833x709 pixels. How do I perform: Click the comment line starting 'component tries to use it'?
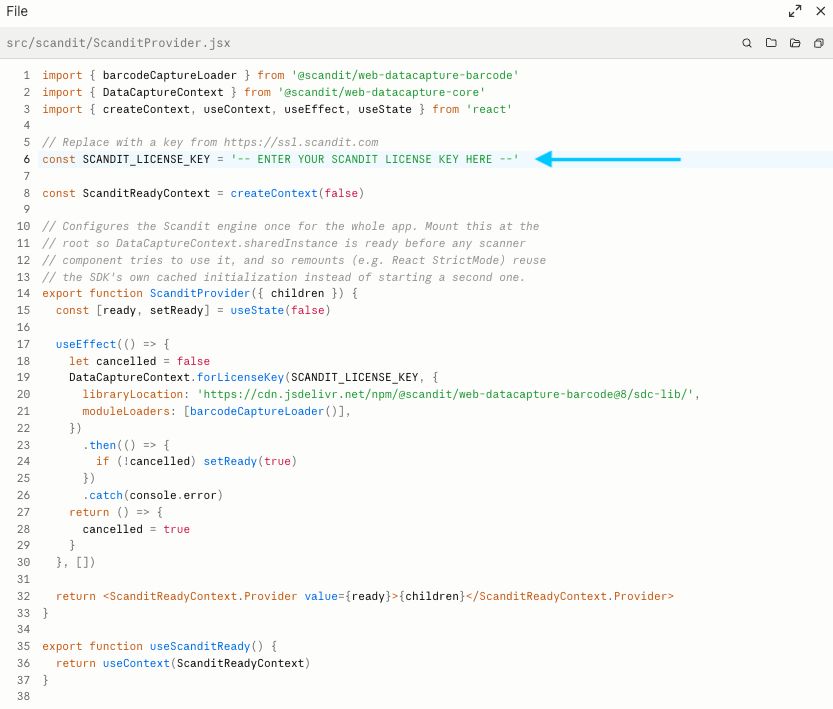(294, 260)
